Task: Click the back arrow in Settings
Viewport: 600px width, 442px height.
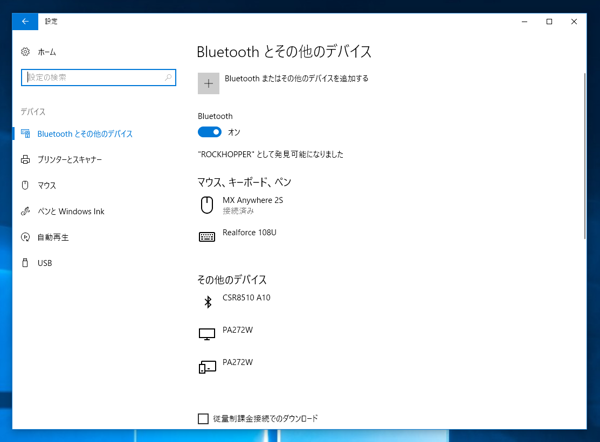Action: click(x=25, y=21)
